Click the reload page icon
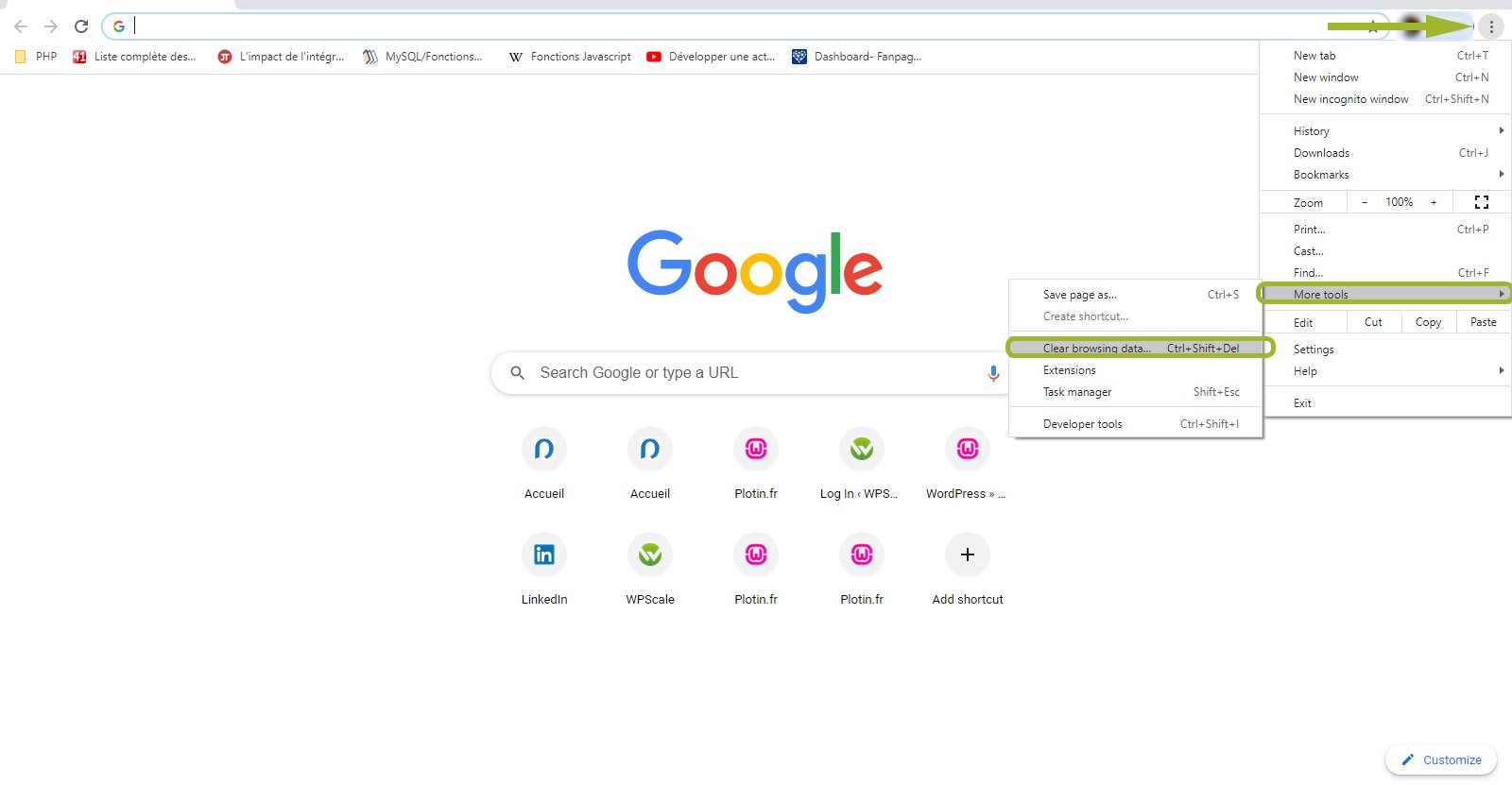The height and width of the screenshot is (785, 1512). 81,26
